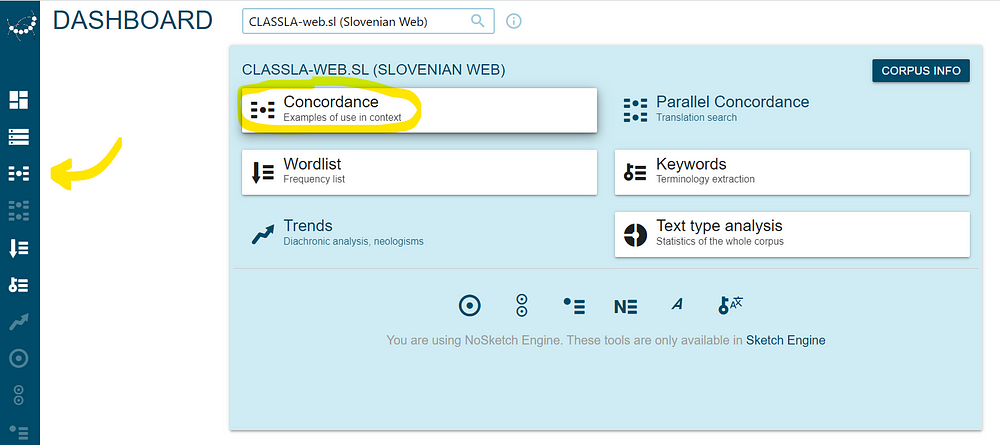Click the DASHBOARD page title

click(133, 21)
